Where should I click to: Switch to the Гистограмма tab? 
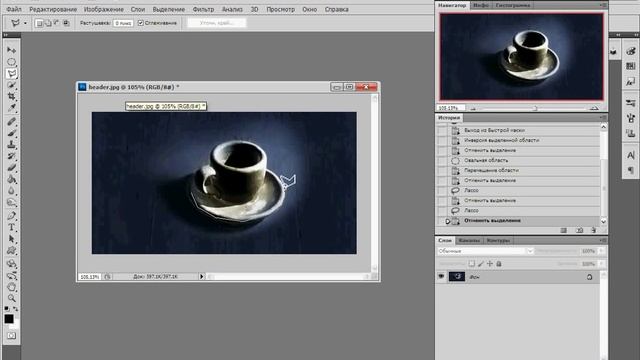pyautogui.click(x=513, y=5)
